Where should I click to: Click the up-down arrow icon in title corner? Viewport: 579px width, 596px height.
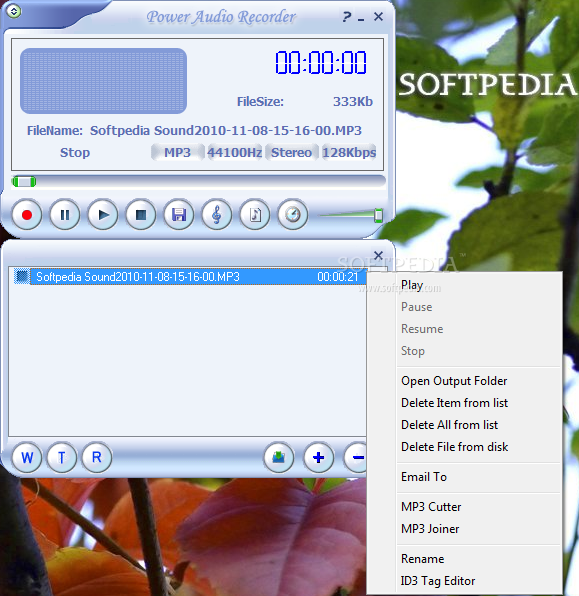pyautogui.click(x=14, y=11)
